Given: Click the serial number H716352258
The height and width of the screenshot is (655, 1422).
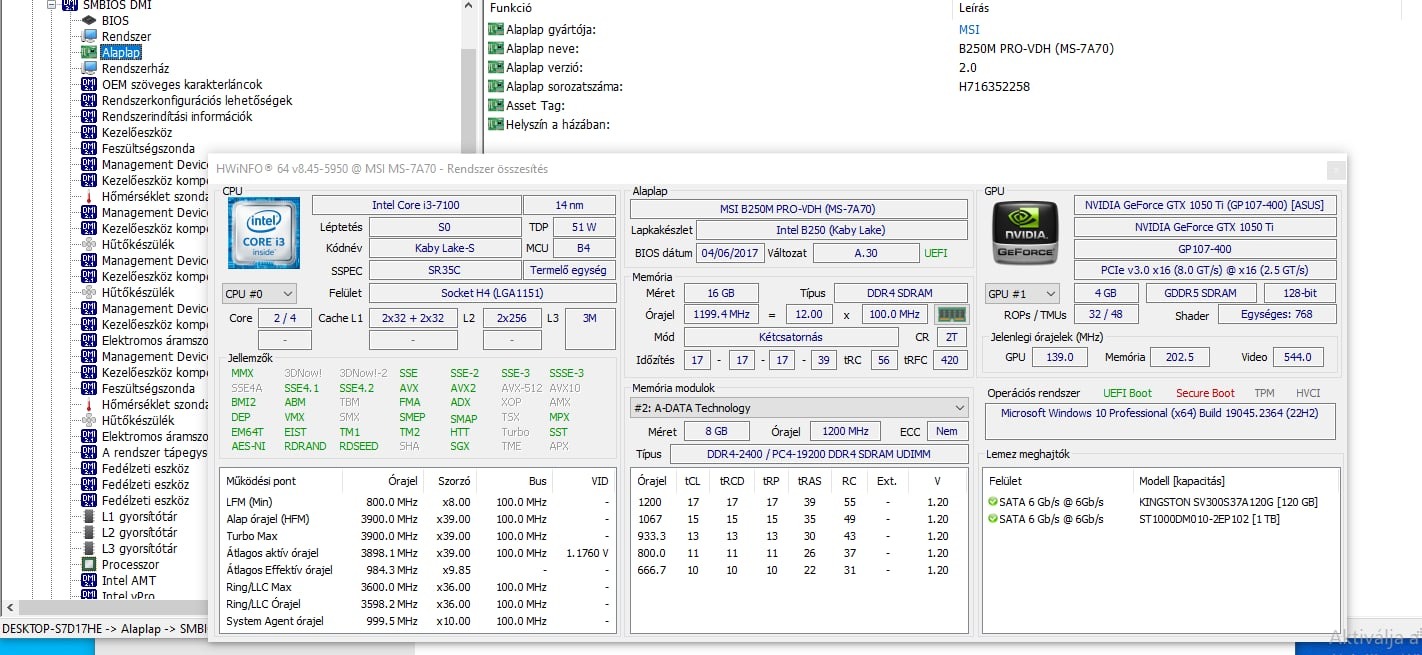Looking at the screenshot, I should pyautogui.click(x=994, y=87).
